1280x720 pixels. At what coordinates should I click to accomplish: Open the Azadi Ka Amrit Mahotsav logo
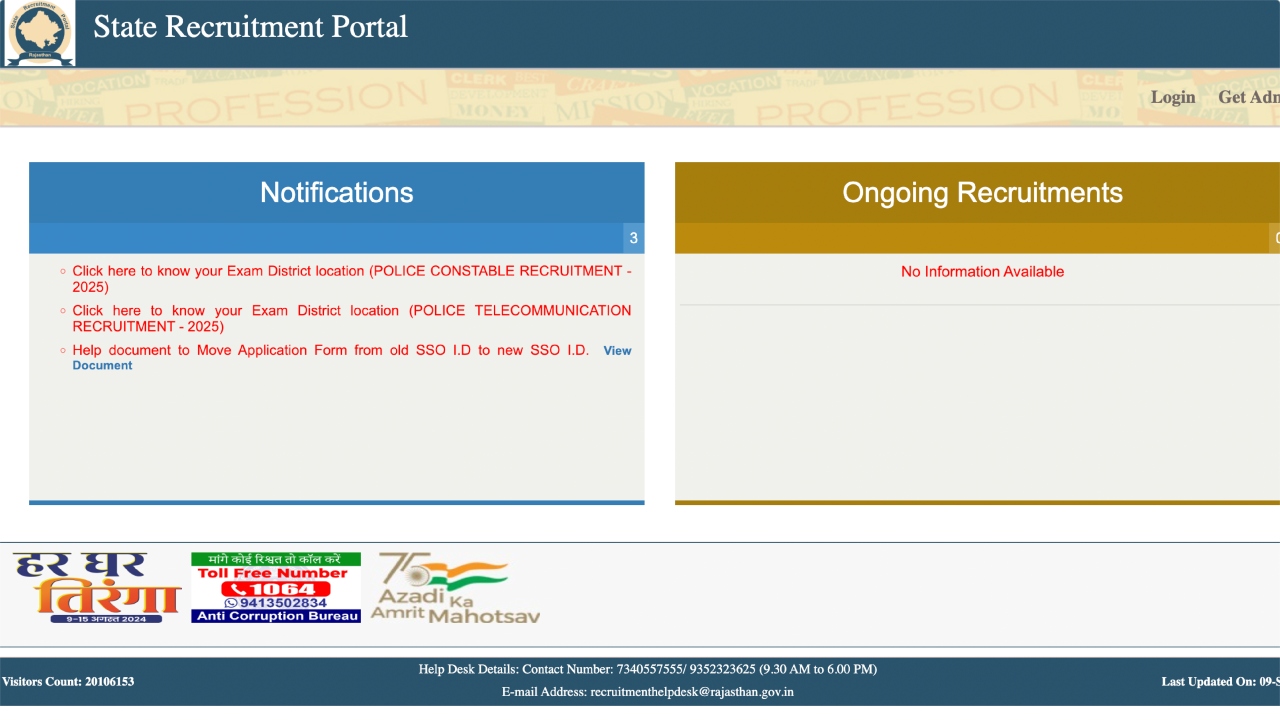[455, 588]
